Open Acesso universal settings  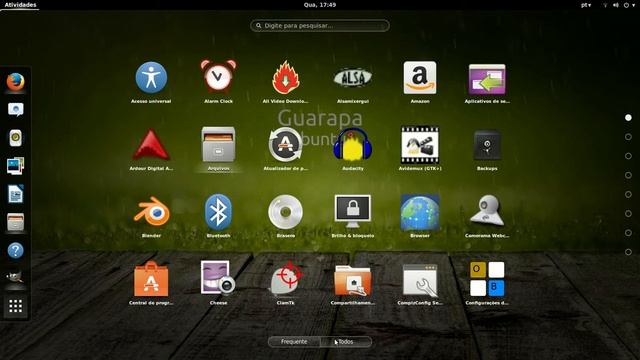pos(151,78)
